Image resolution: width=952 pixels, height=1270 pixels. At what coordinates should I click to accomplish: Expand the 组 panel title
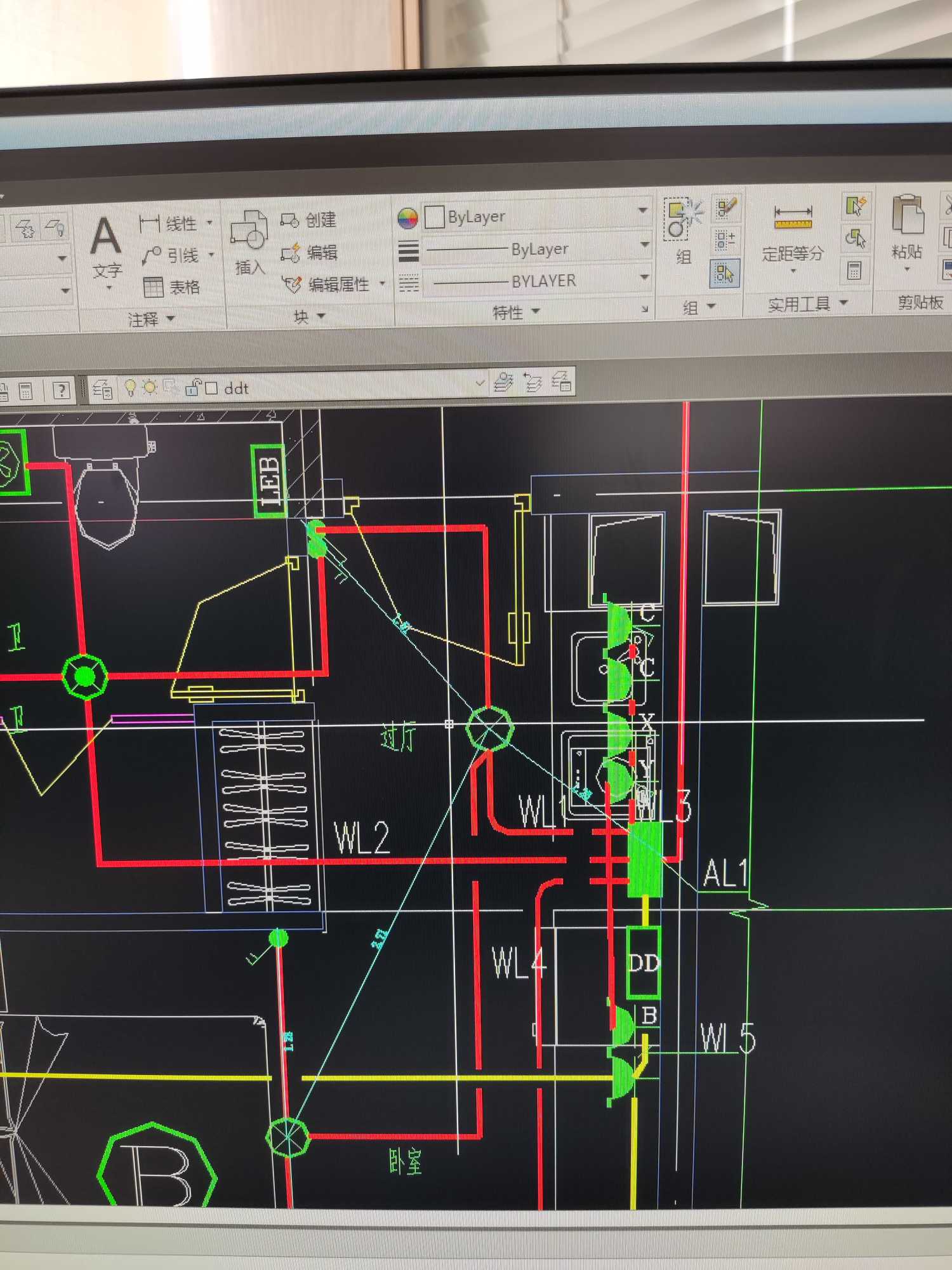click(699, 308)
